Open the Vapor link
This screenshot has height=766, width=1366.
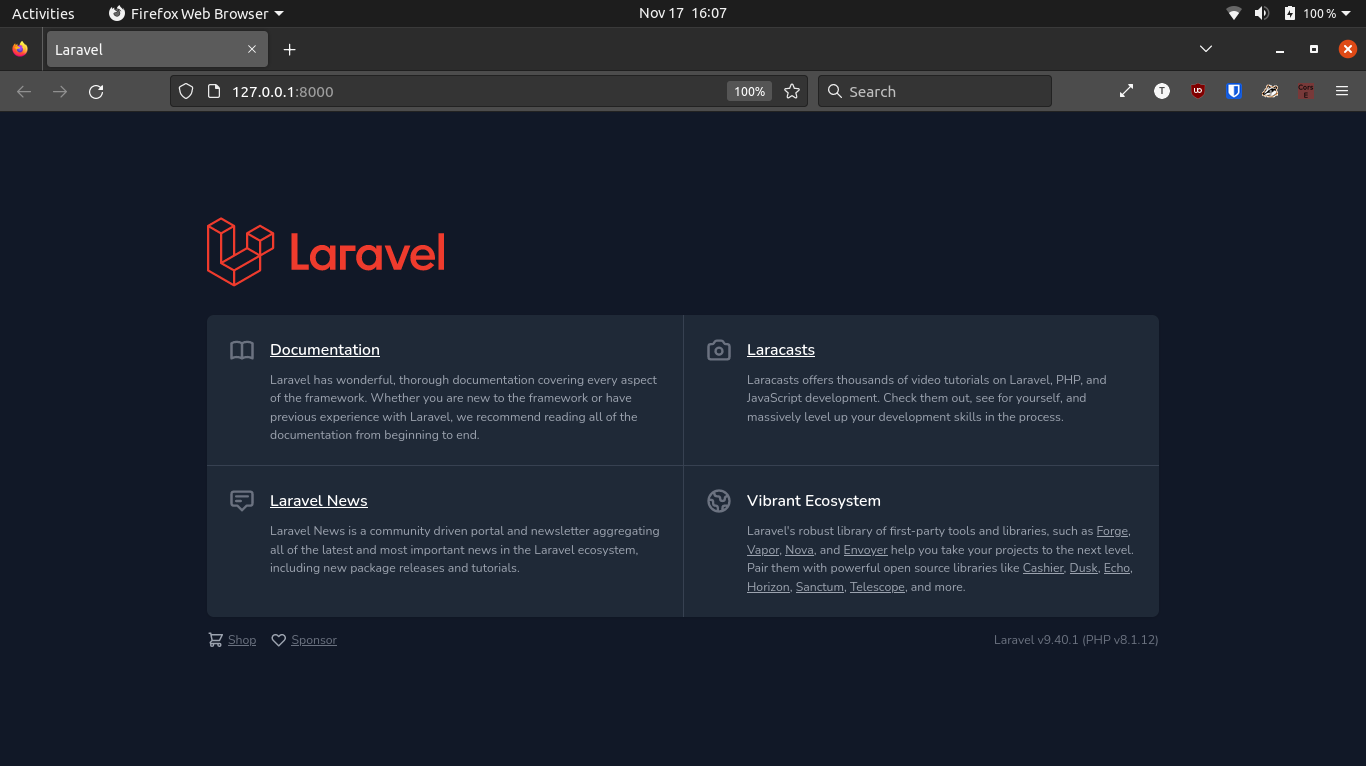(763, 550)
